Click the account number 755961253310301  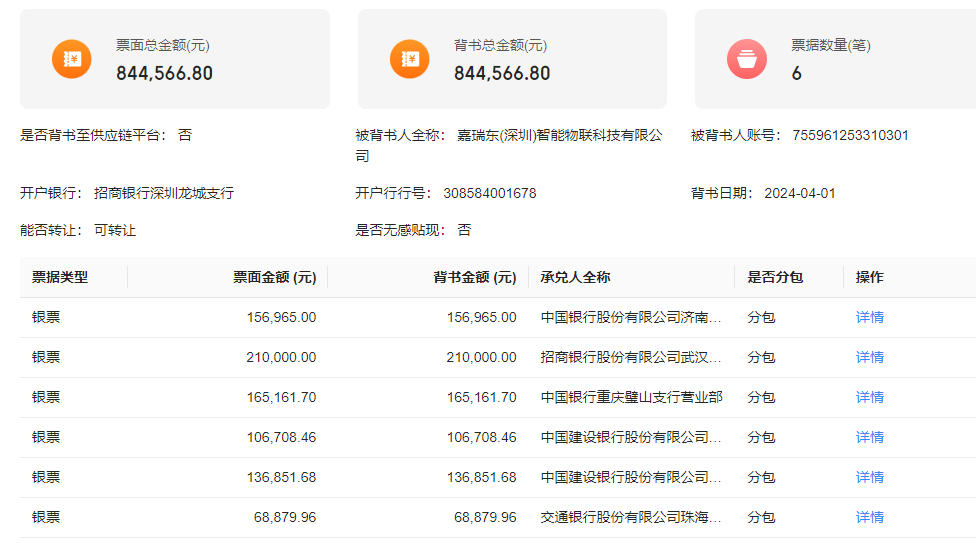(x=850, y=135)
